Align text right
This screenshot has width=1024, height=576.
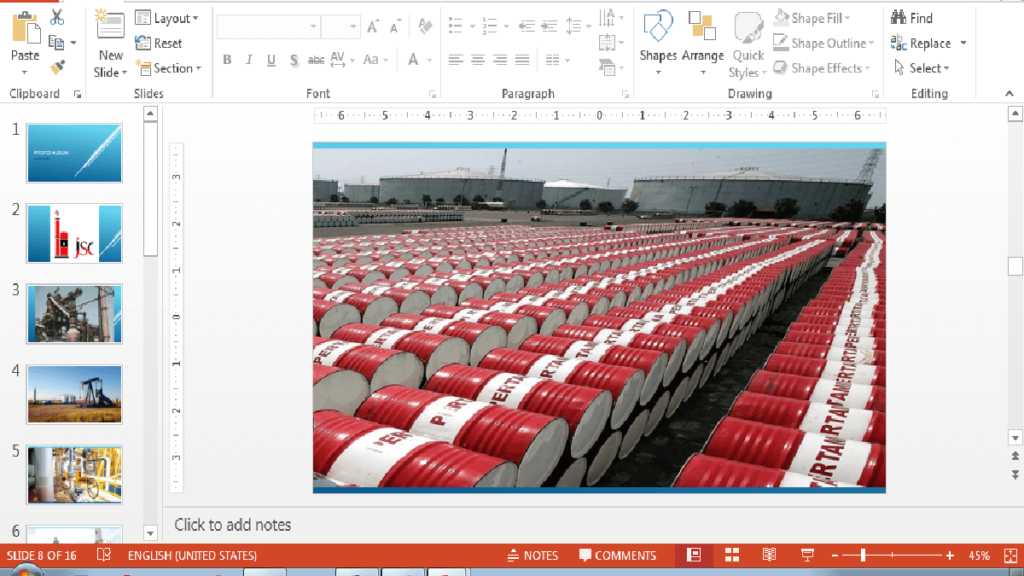[500, 60]
